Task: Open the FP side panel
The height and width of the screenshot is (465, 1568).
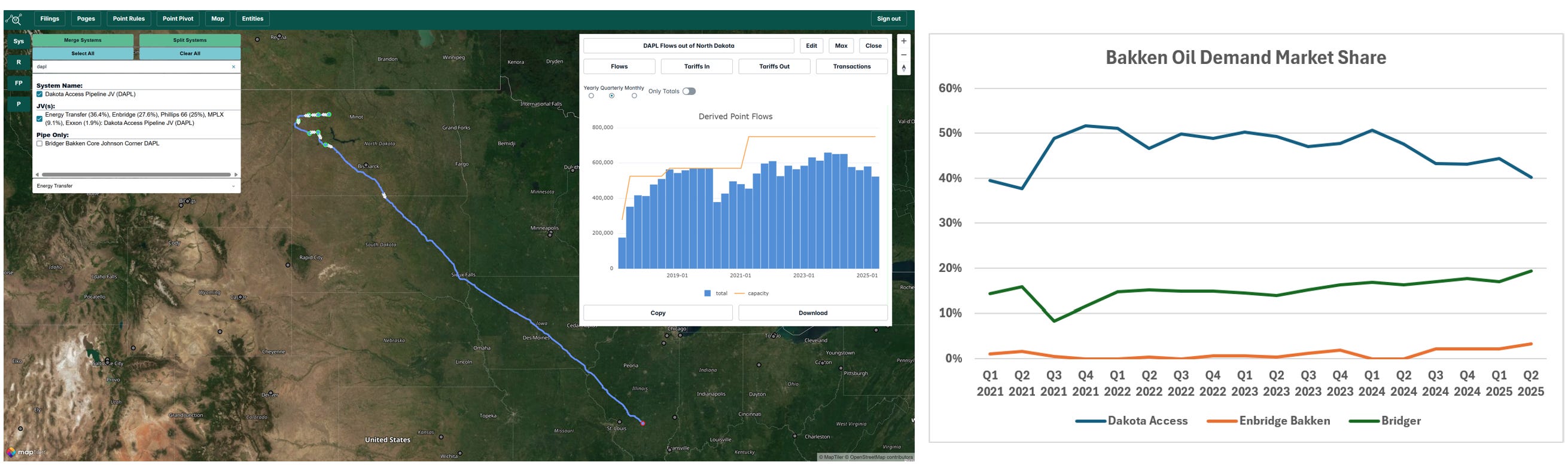Action: coord(19,83)
